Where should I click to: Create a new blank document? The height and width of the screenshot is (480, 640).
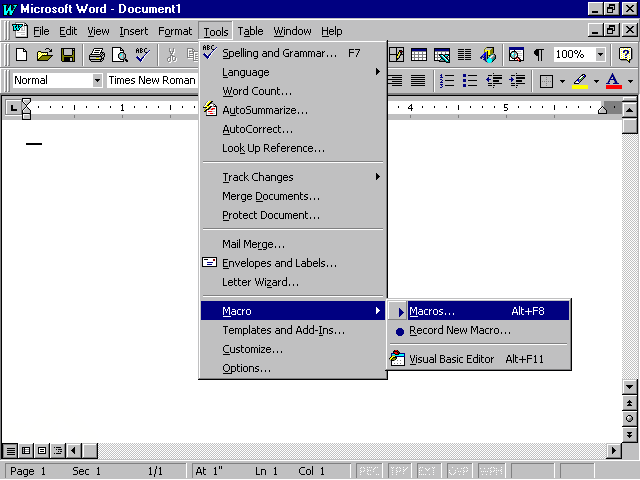coord(22,55)
